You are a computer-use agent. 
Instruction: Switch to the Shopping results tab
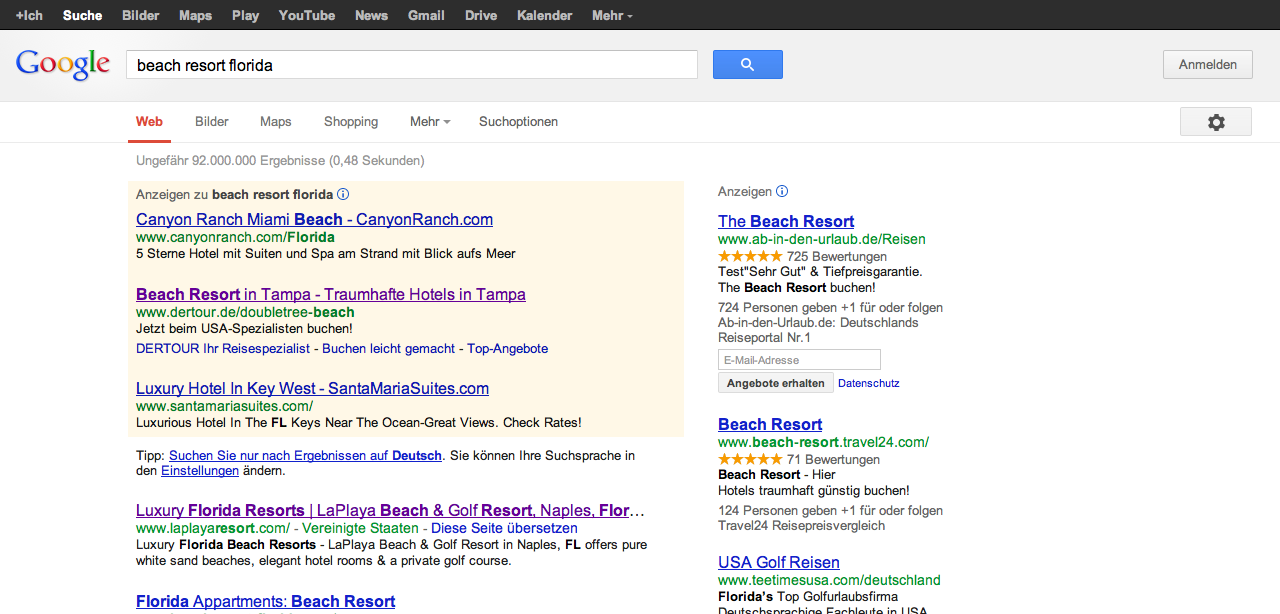click(x=351, y=122)
